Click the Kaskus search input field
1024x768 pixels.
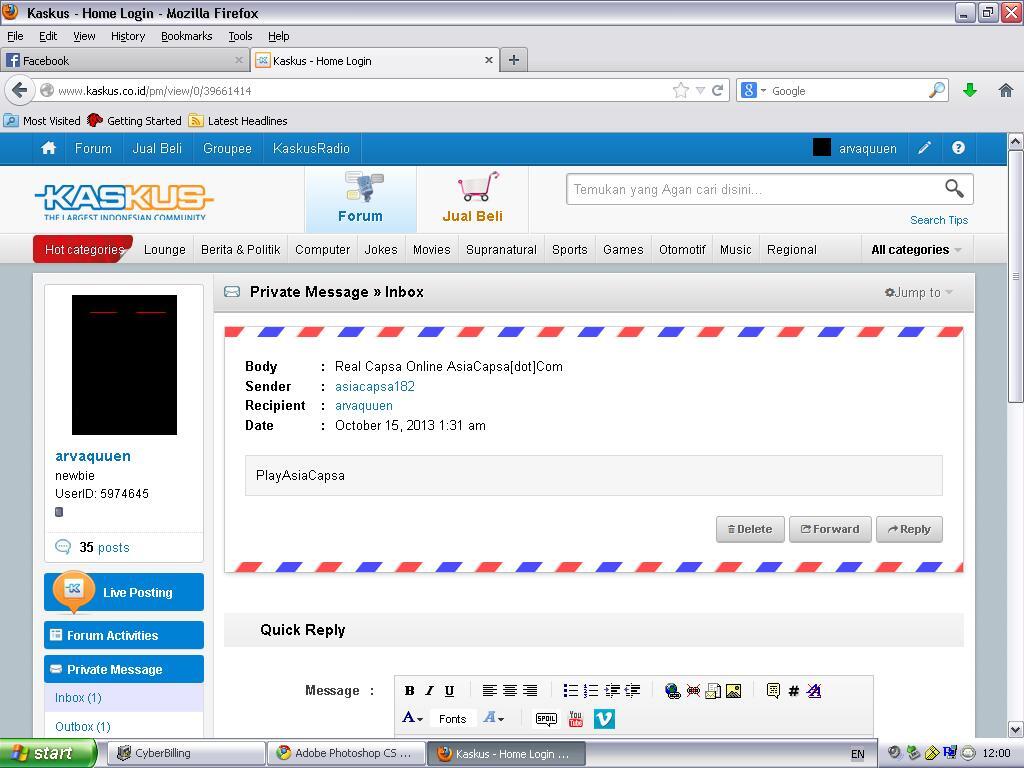coord(756,189)
